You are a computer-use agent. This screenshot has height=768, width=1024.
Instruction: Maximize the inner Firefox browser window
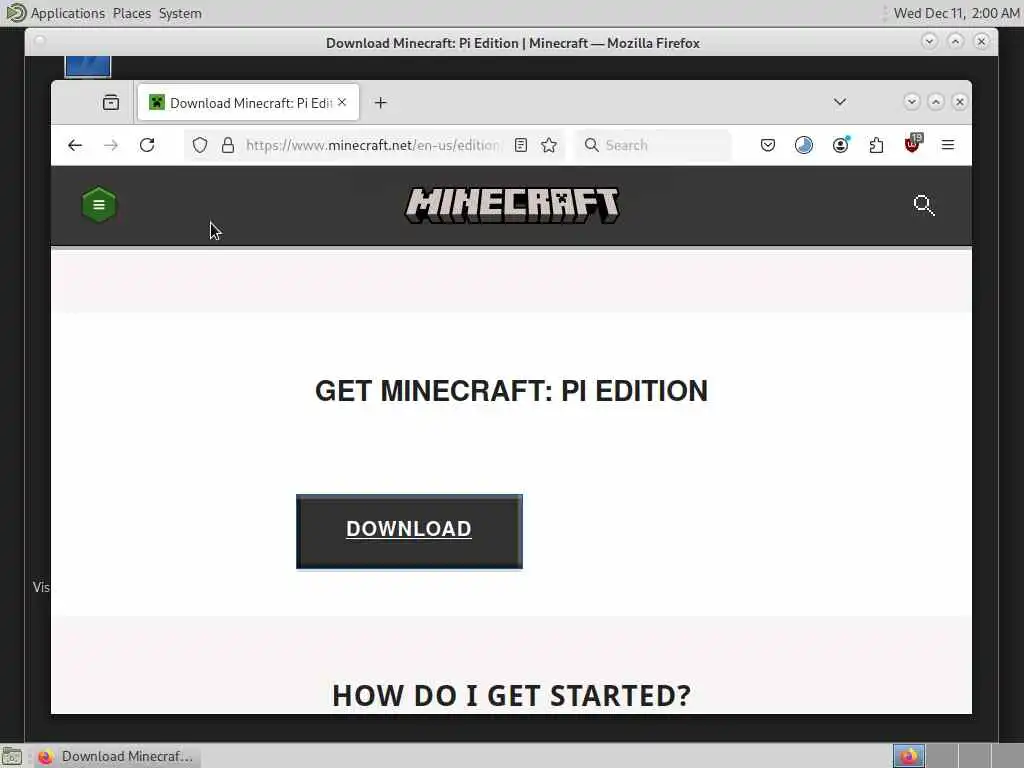[x=936, y=102]
